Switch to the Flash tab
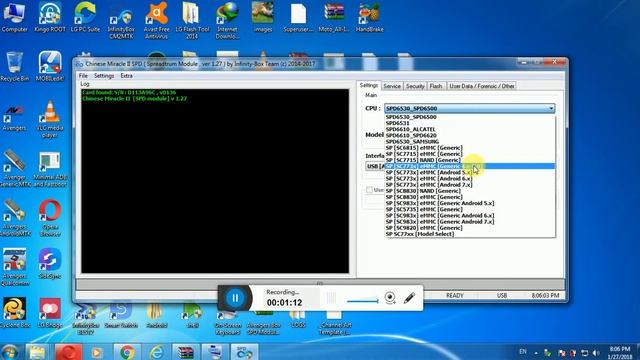This screenshot has width=640, height=360. click(x=436, y=86)
